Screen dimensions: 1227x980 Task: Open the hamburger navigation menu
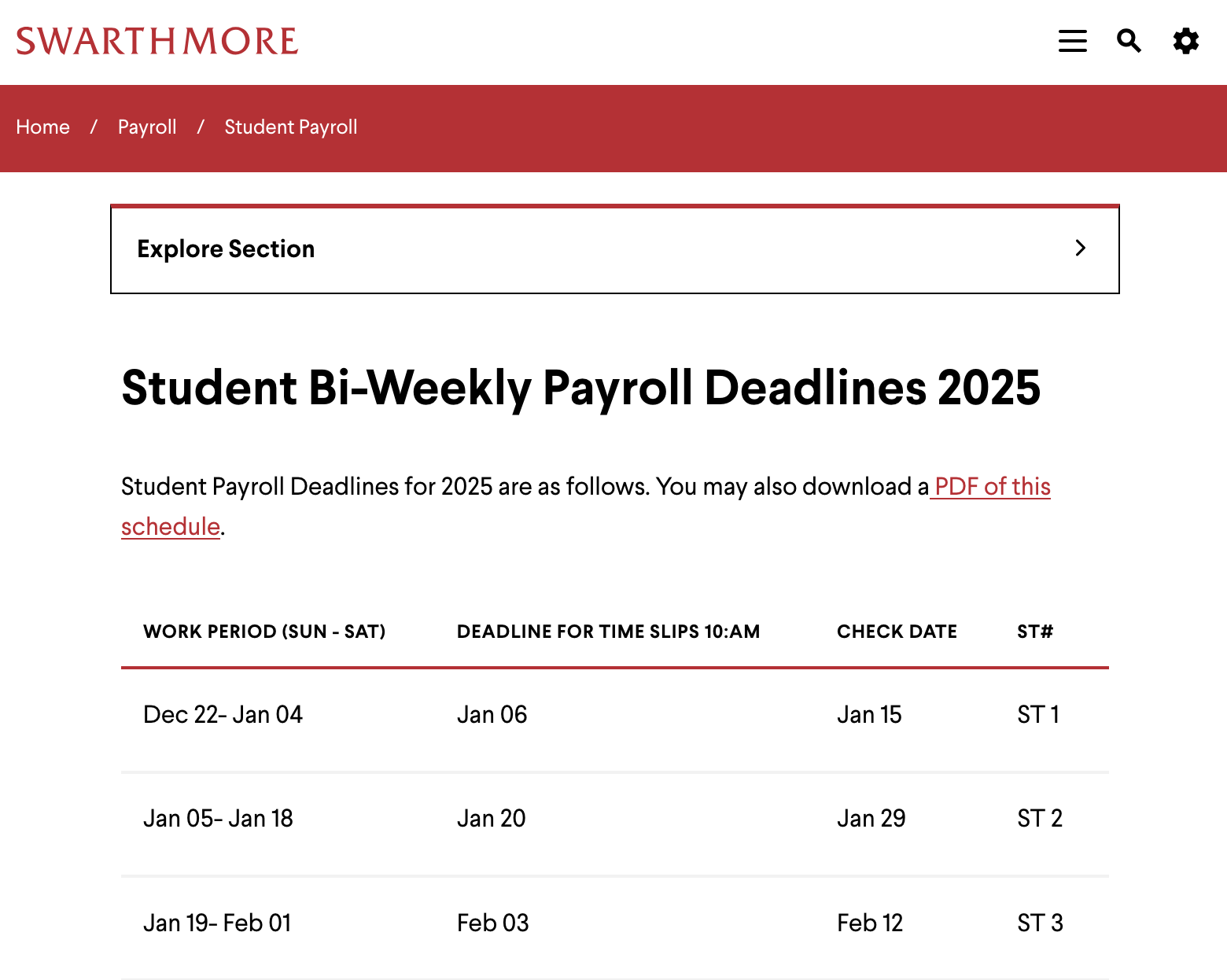1072,42
